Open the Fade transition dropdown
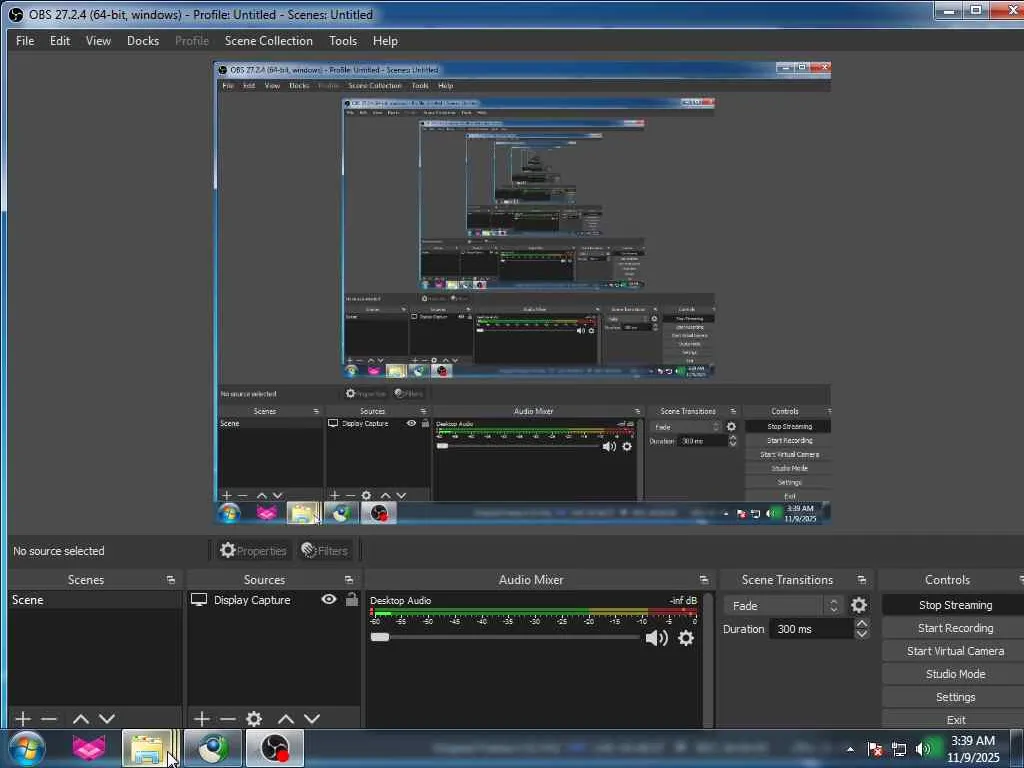 (x=783, y=605)
